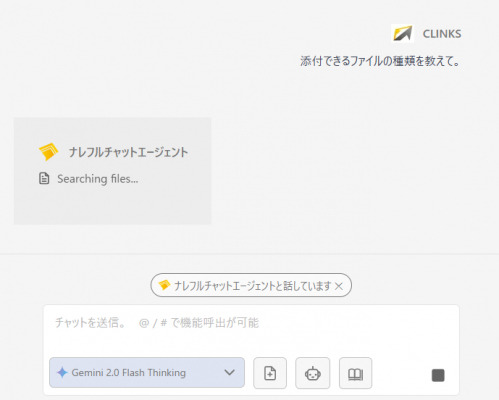The width and height of the screenshot is (499, 400).
Task: Click the CLINKS user name label
Action: click(x=442, y=34)
